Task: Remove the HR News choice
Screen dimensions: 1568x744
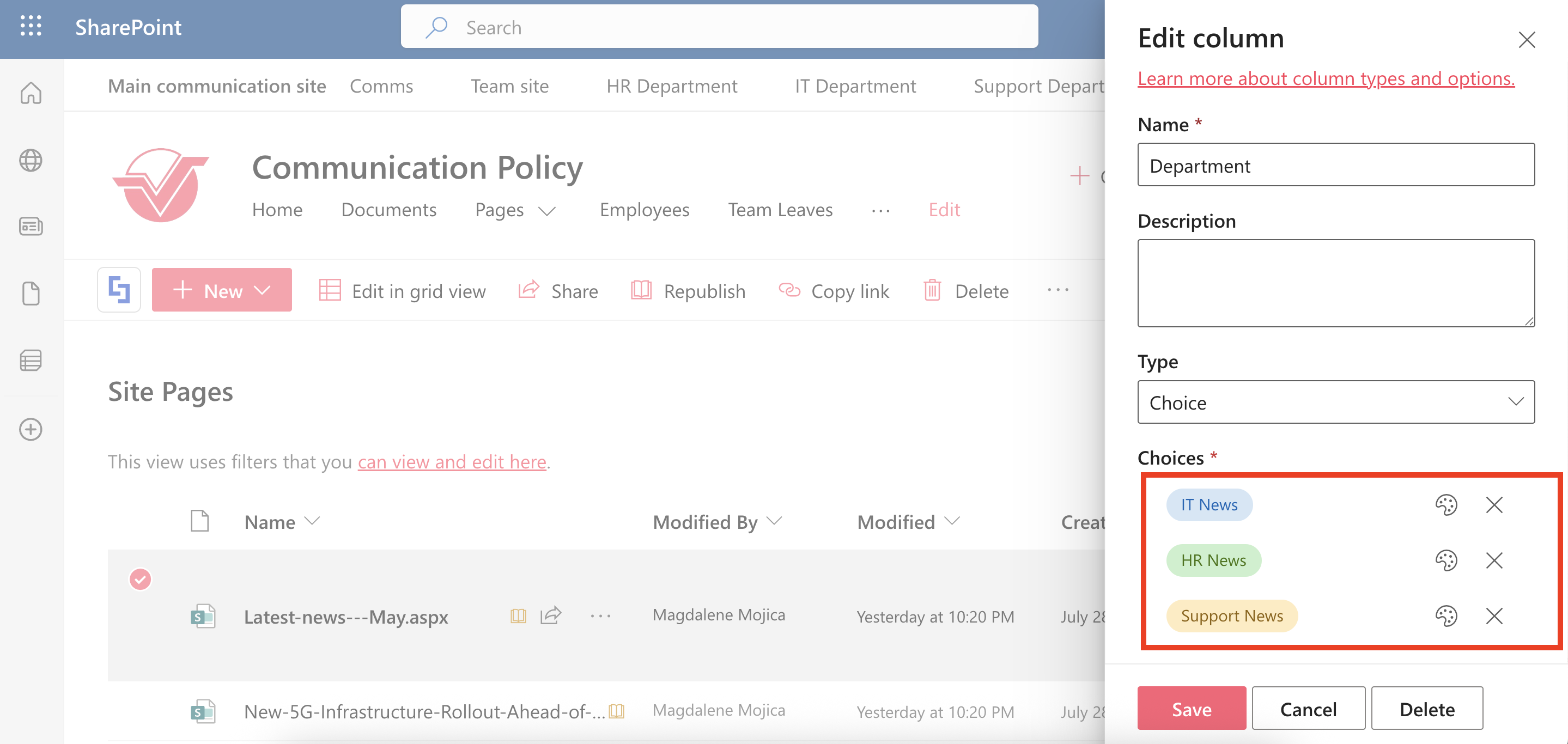Action: 1494,560
